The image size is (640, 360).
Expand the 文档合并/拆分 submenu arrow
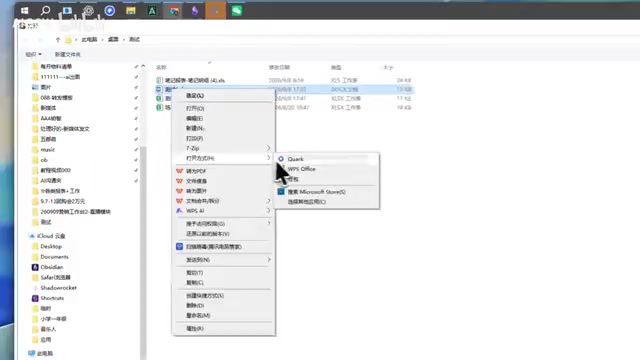pos(269,201)
